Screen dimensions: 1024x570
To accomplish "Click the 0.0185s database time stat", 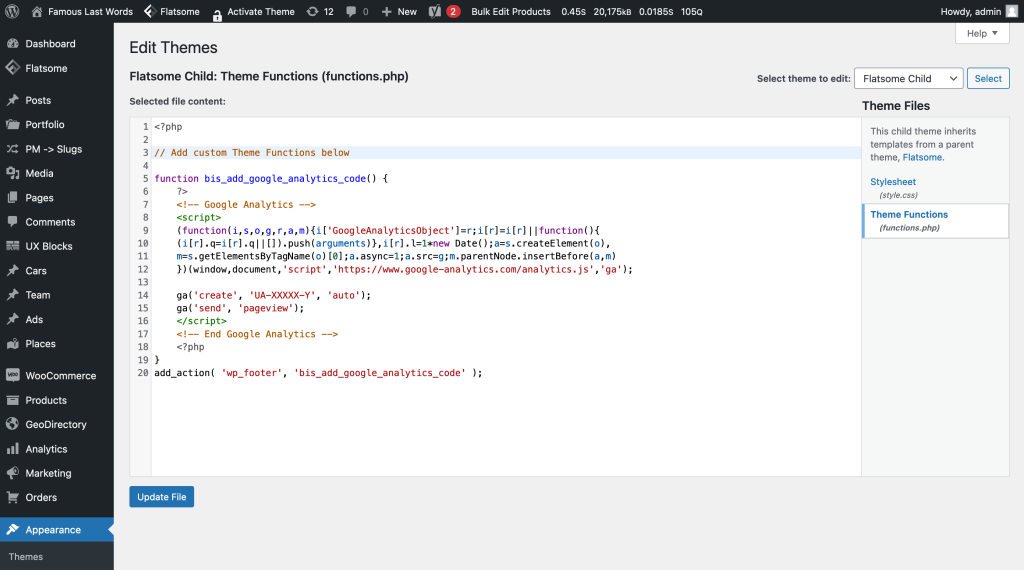I will [x=656, y=12].
